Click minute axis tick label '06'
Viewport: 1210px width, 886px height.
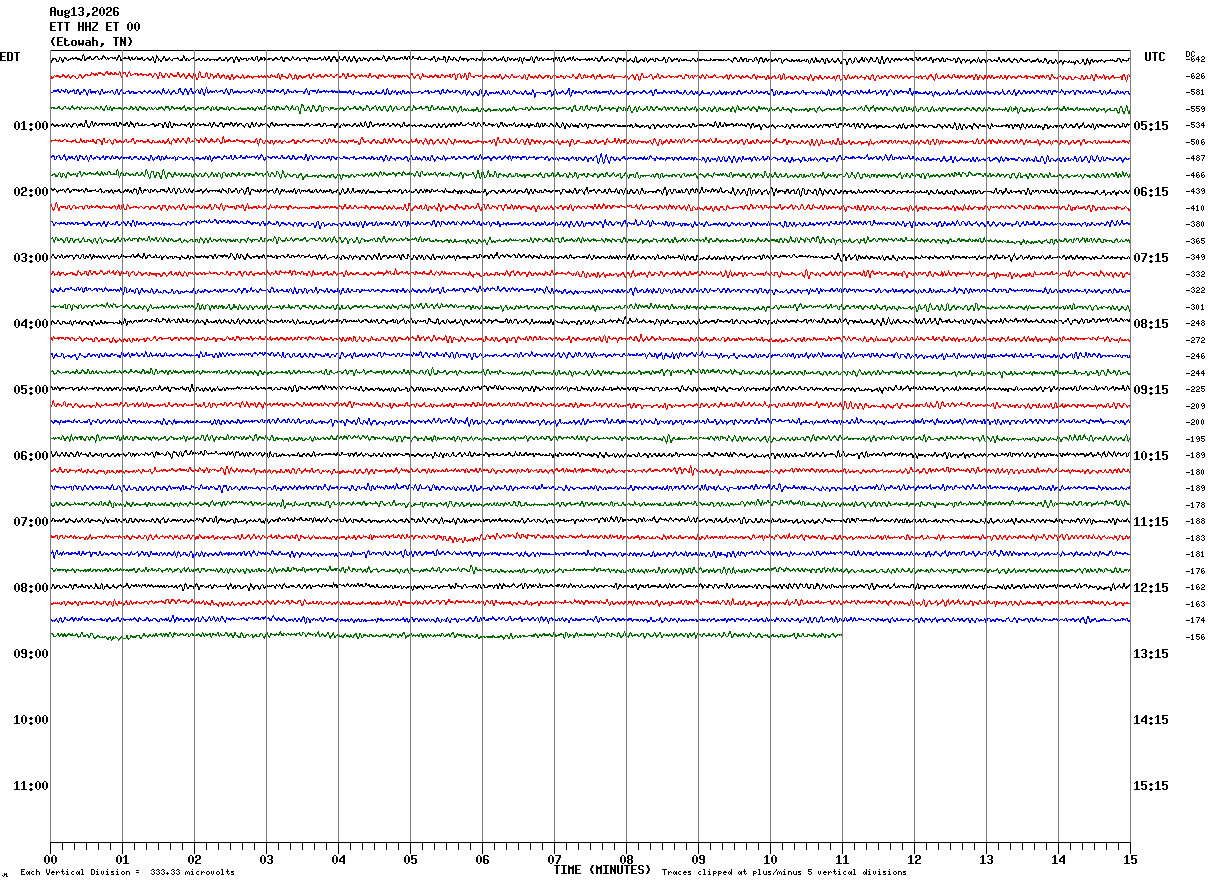click(x=482, y=859)
